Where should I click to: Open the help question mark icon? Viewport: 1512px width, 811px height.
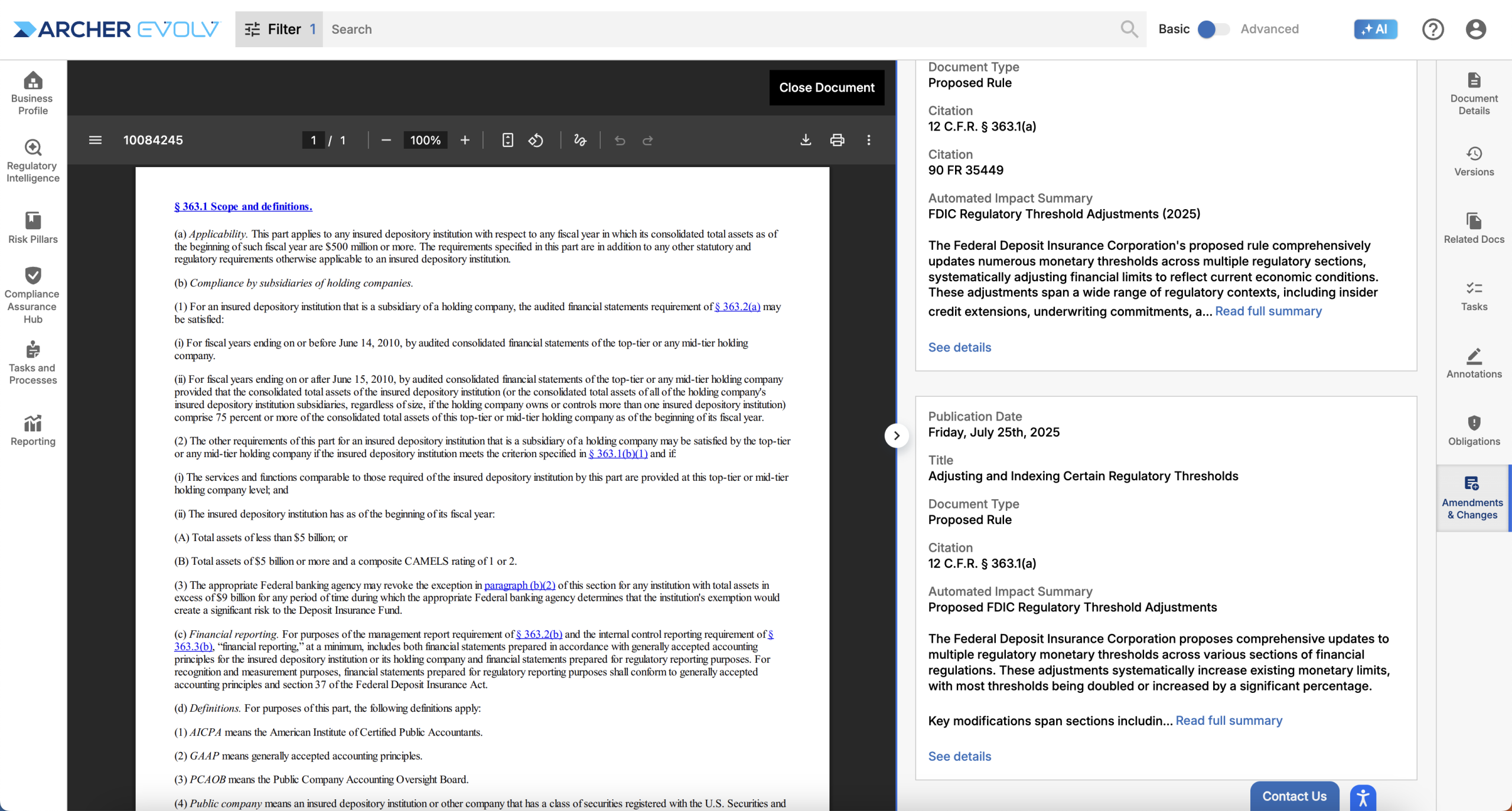pyautogui.click(x=1432, y=29)
